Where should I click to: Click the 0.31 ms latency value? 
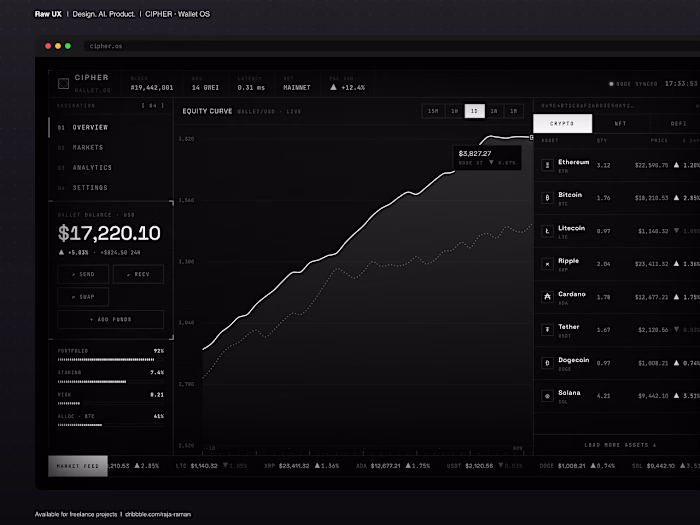coord(251,88)
